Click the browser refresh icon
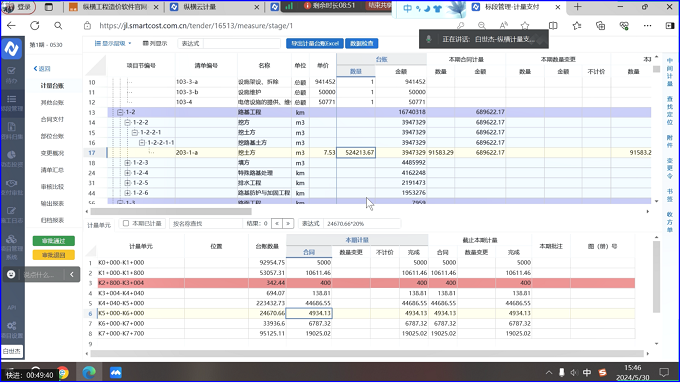The image size is (680, 383). (x=35, y=26)
